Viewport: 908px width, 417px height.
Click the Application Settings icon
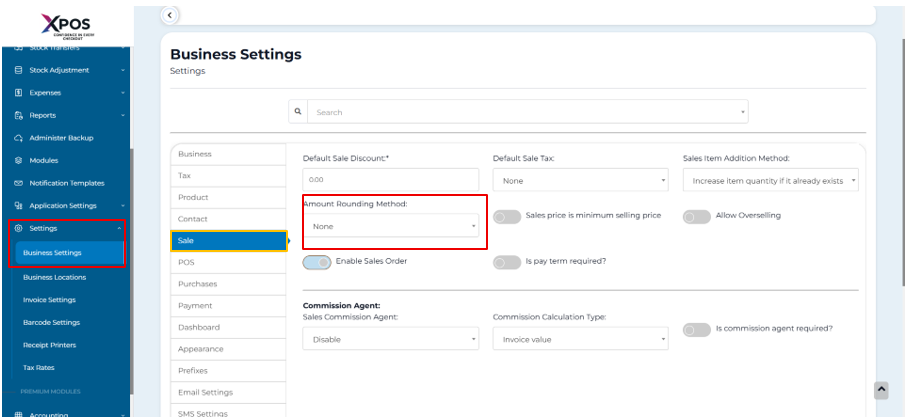(x=19, y=206)
